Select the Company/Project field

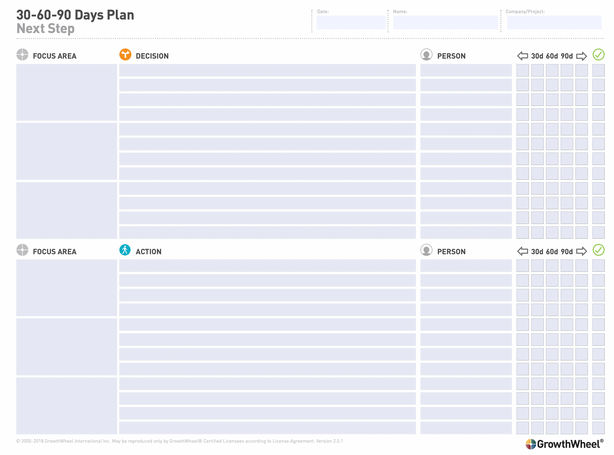click(553, 23)
